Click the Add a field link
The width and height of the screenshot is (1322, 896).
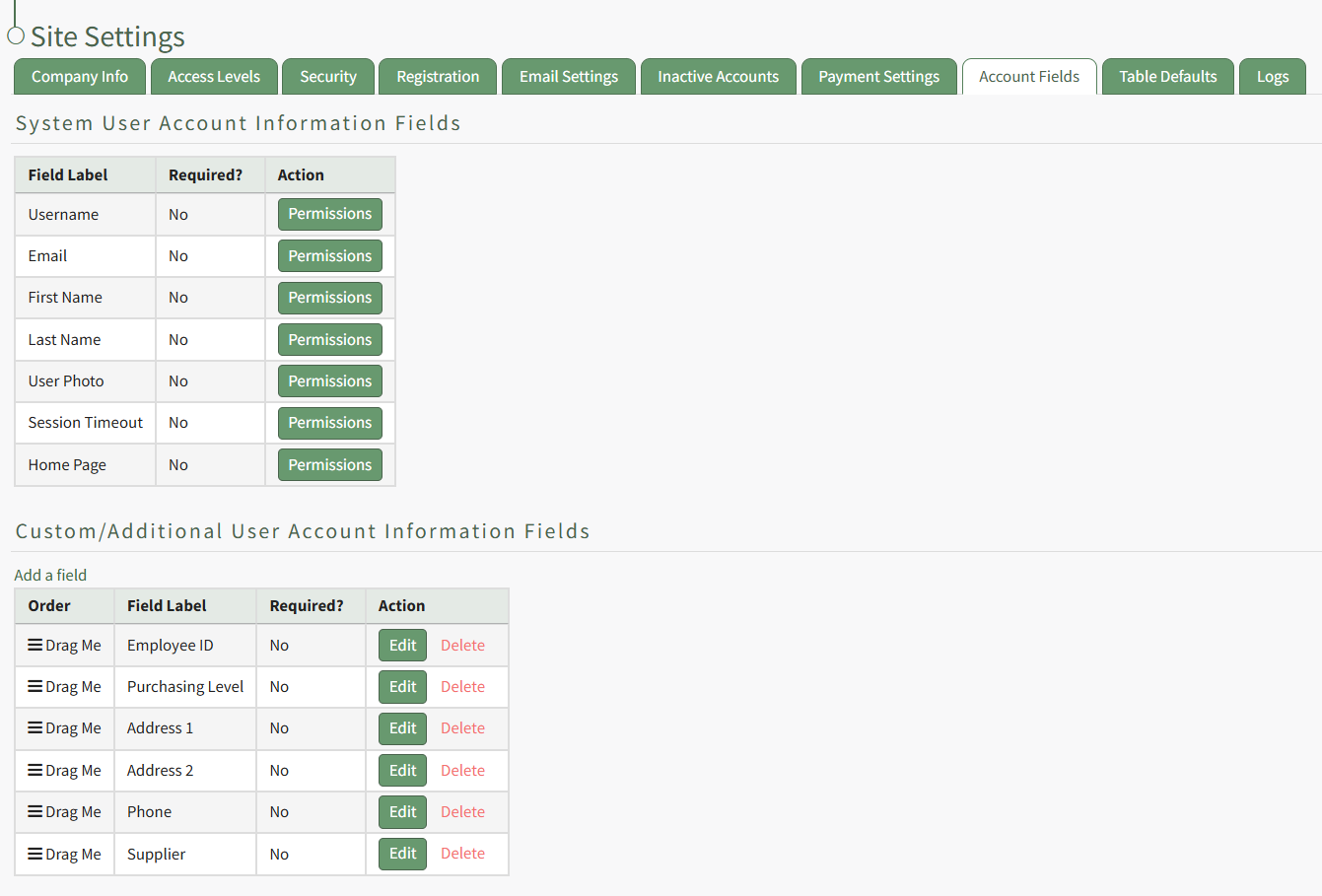[50, 575]
